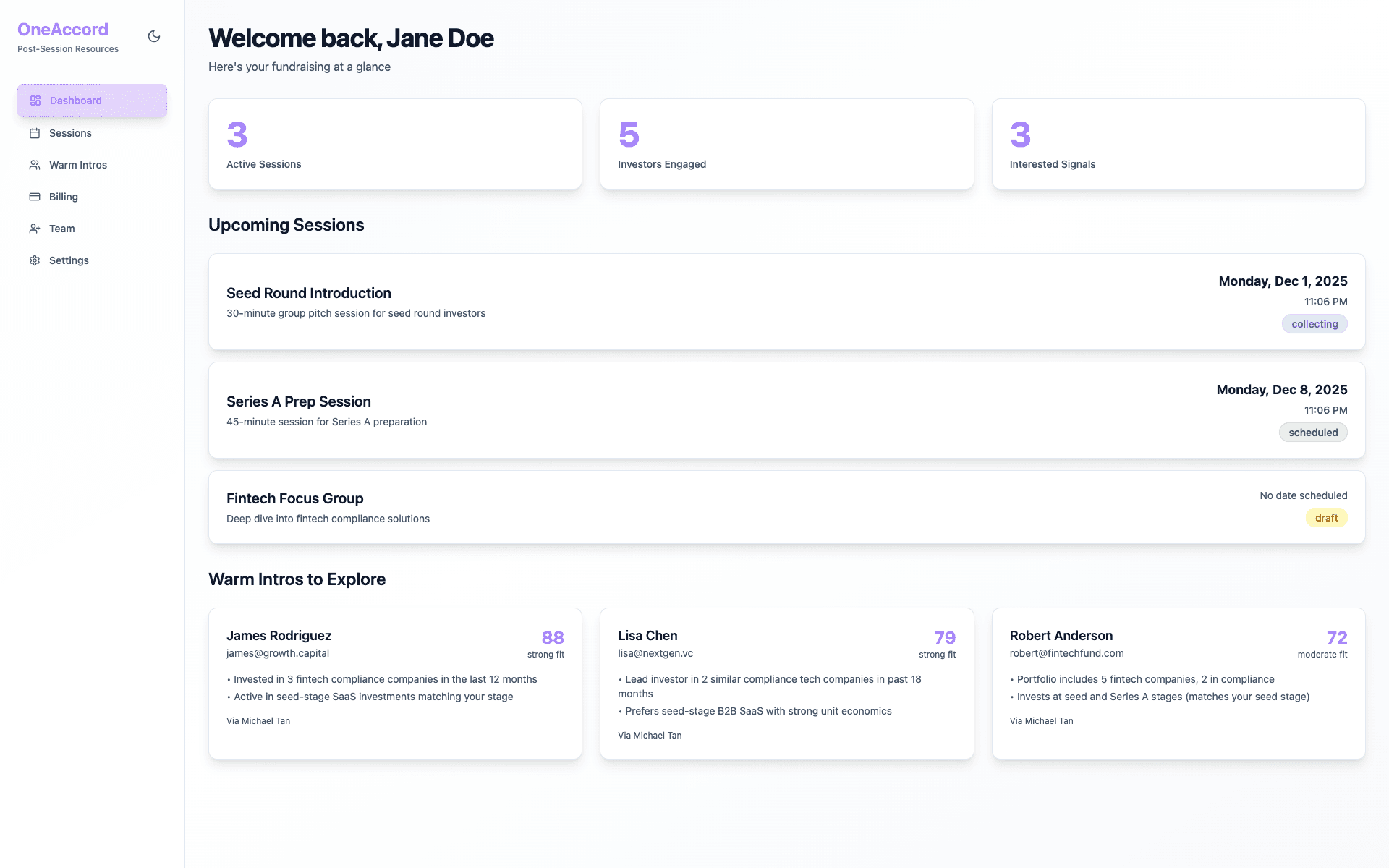Click the 'draft' status badge
Viewport: 1389px width, 868px height.
click(1326, 517)
